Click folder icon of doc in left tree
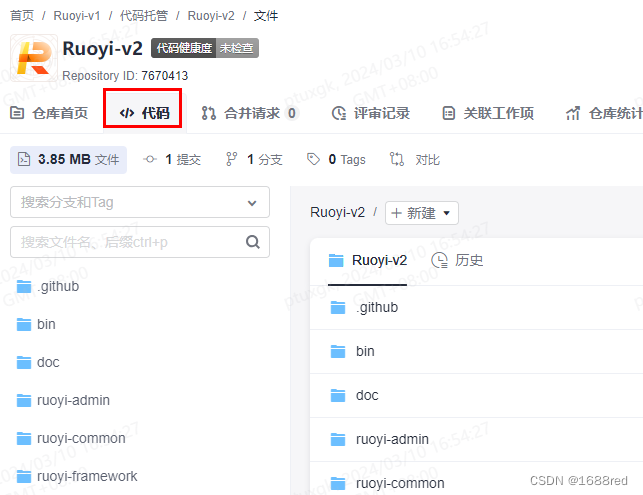The width and height of the screenshot is (643, 495). pyautogui.click(x=24, y=363)
